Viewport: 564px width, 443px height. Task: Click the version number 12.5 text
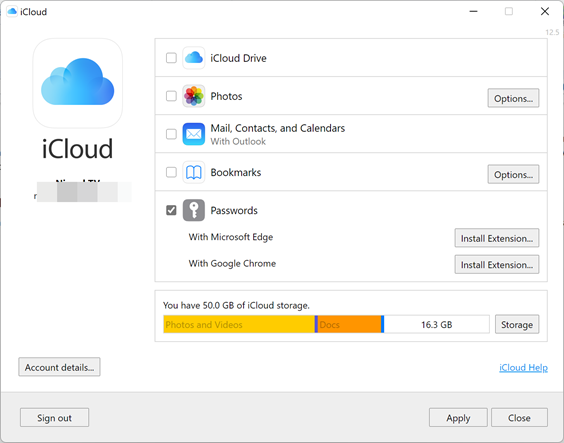(552, 32)
